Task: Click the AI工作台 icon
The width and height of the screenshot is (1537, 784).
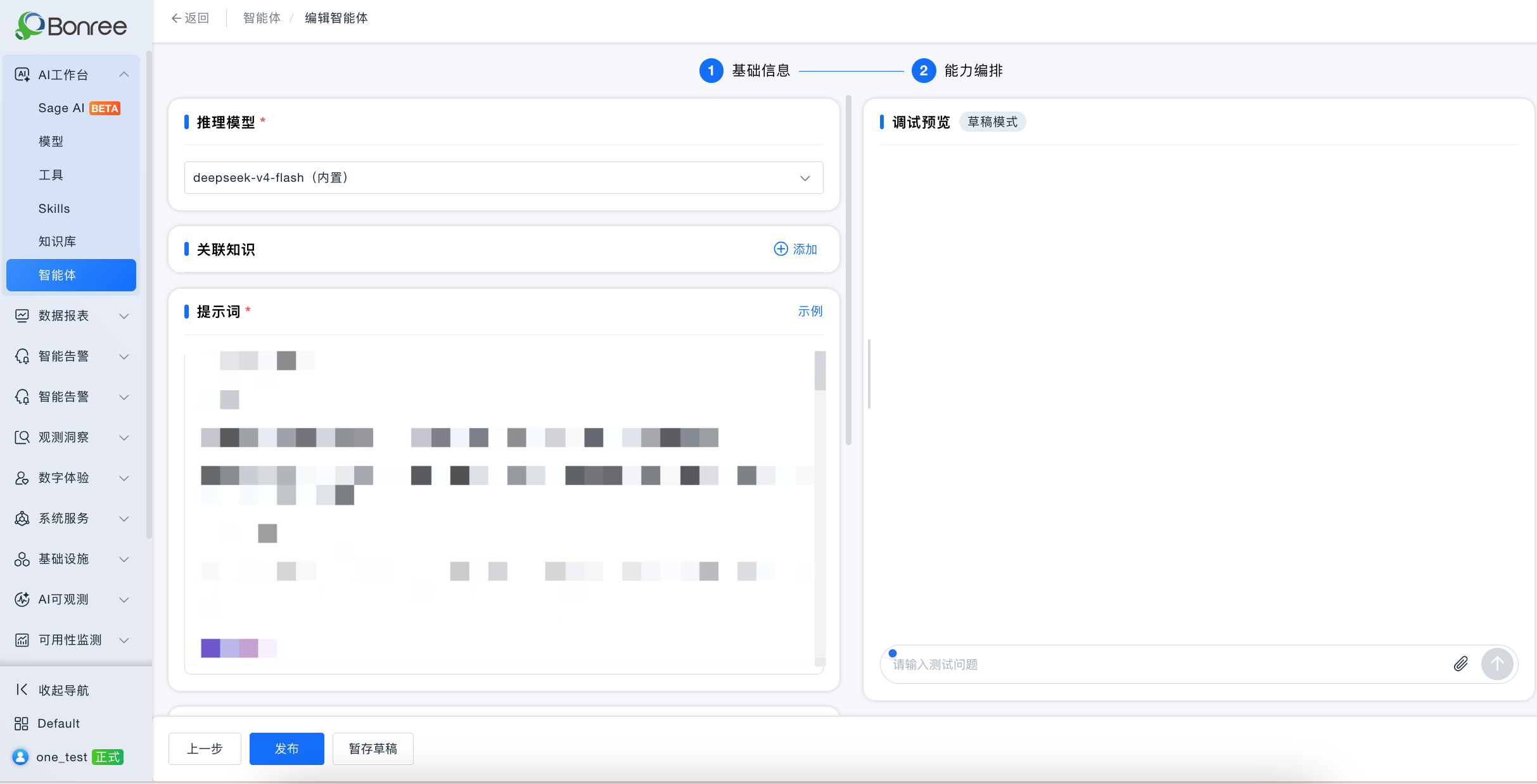Action: [22, 75]
